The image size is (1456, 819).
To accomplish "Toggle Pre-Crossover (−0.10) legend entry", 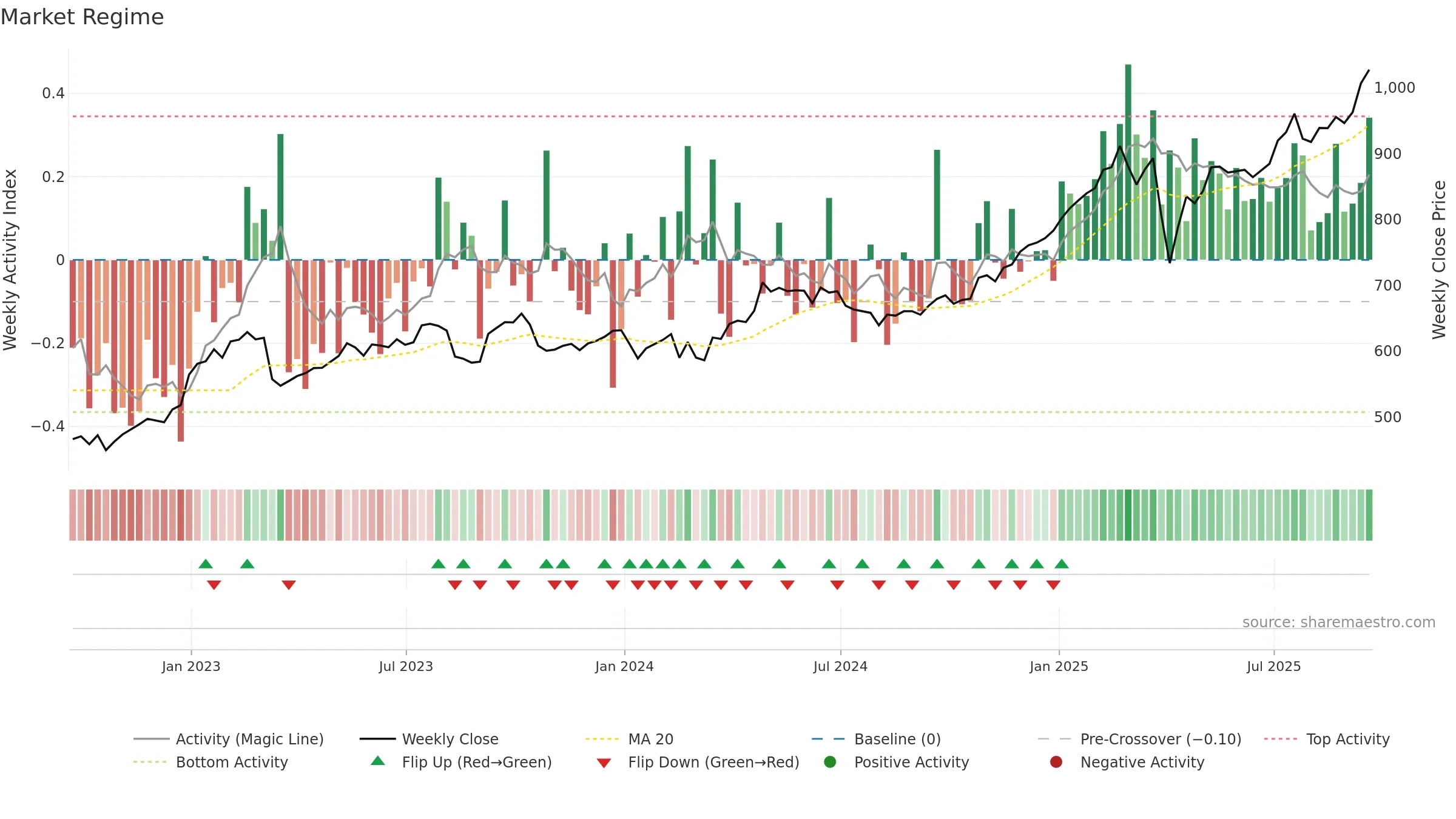I will coord(1139,739).
